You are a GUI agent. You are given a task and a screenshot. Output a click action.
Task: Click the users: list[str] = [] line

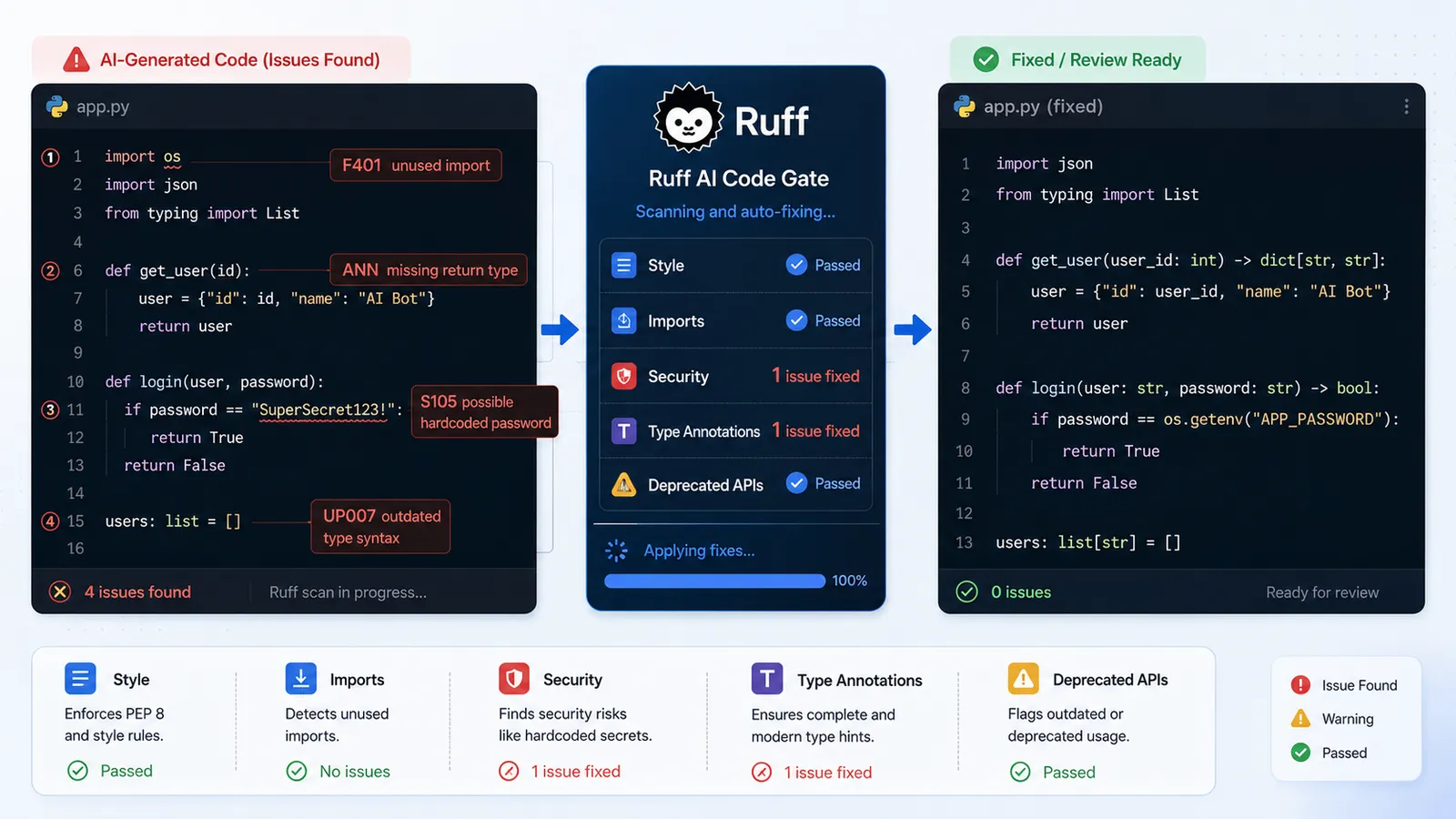tap(1088, 542)
